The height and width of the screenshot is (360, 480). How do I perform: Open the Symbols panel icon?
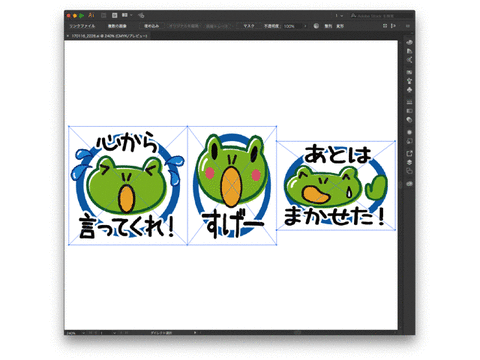[409, 90]
